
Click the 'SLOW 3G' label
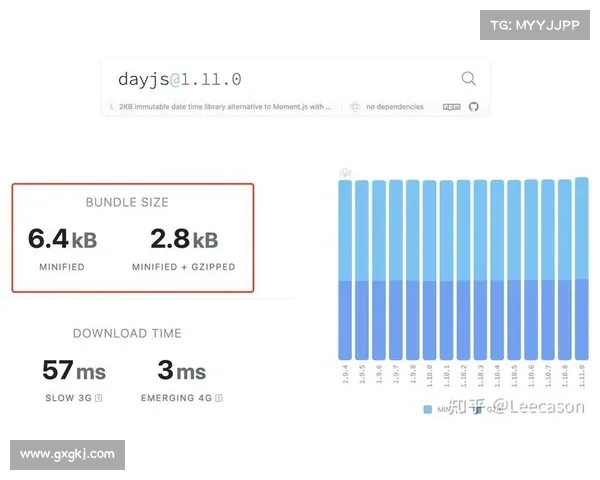click(68, 398)
